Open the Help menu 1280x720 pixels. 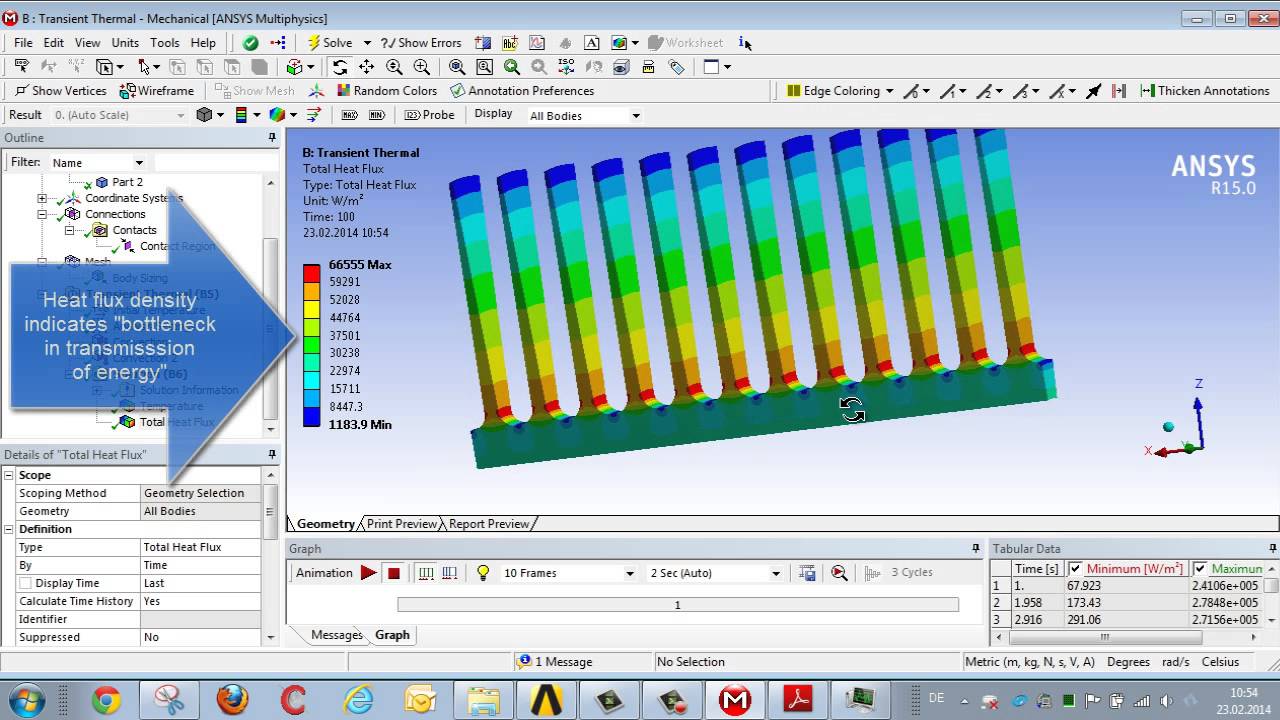(203, 43)
